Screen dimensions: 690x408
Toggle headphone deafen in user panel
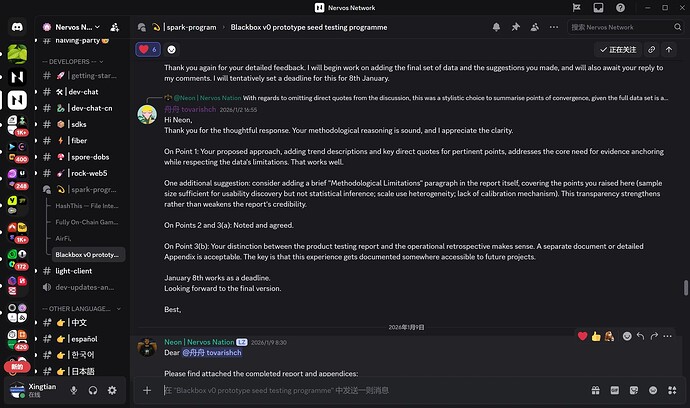[93, 390]
